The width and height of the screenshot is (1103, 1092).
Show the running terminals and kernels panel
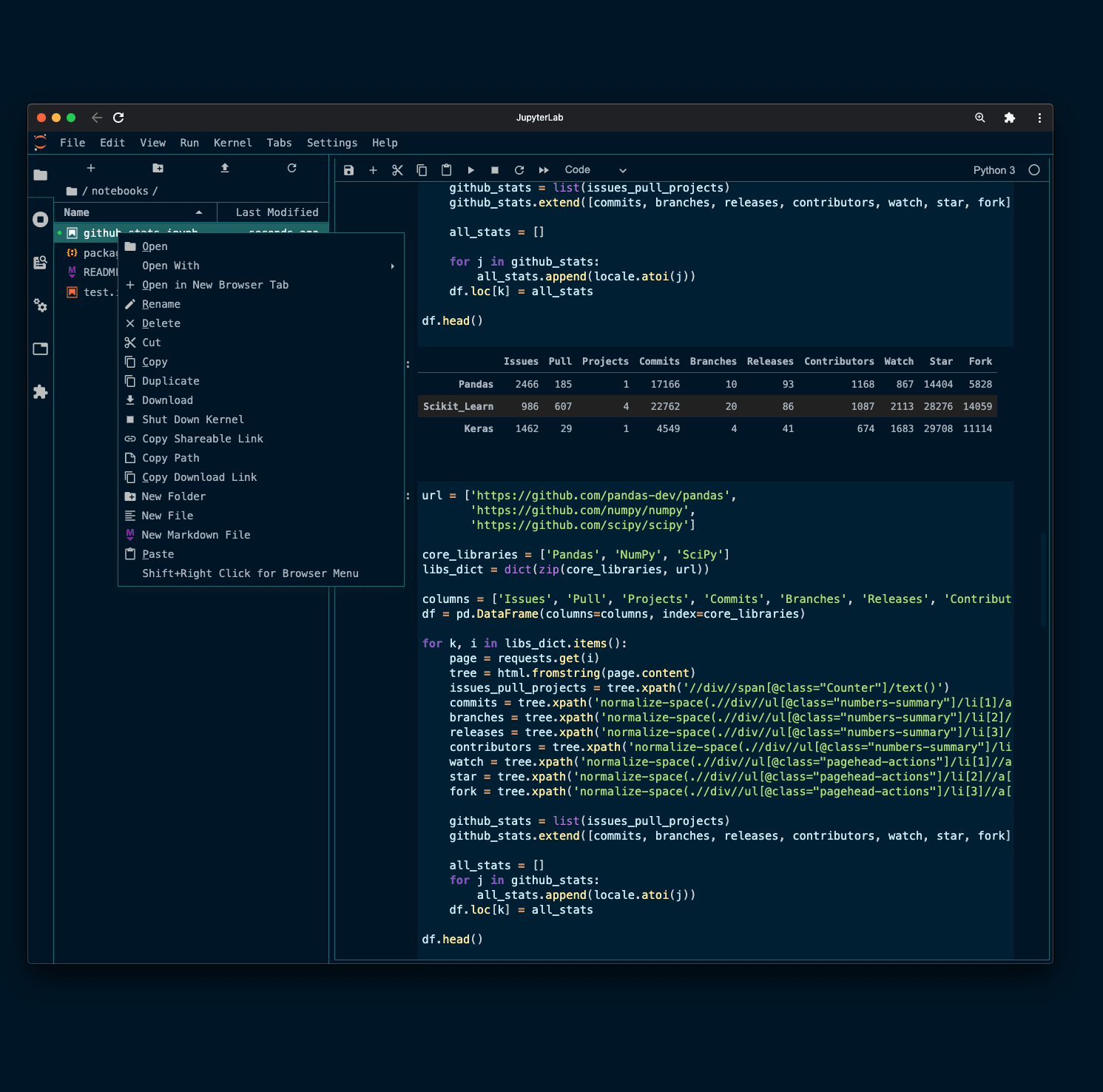(x=40, y=219)
